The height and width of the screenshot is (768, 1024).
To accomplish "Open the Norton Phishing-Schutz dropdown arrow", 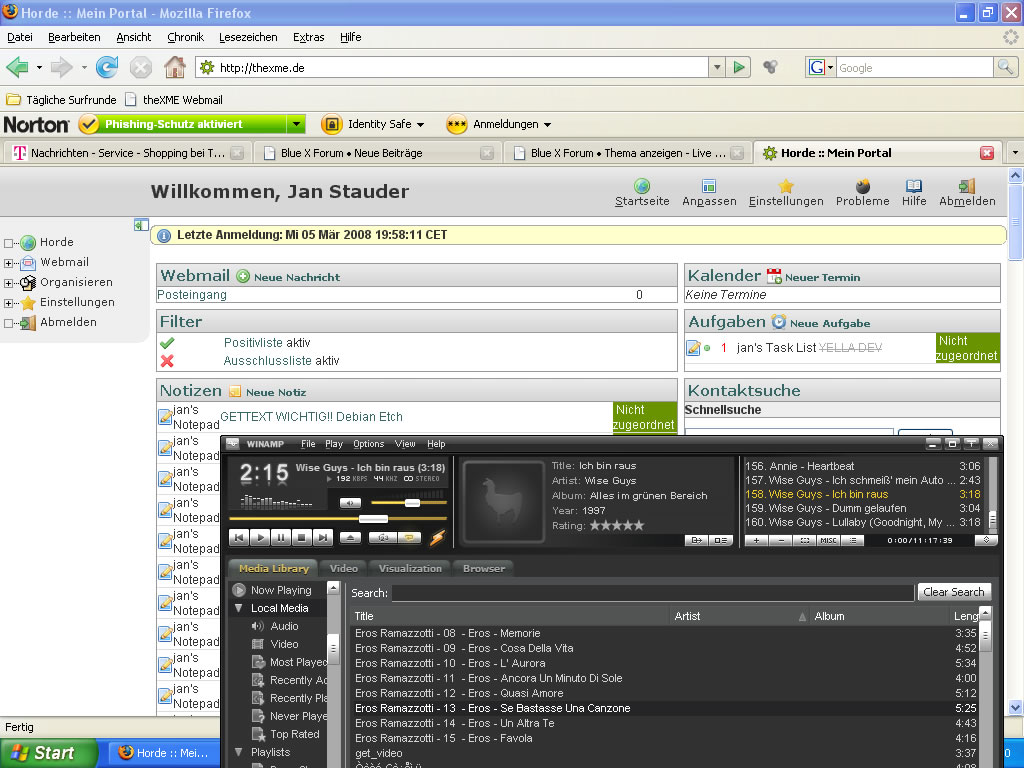I will tap(295, 124).
